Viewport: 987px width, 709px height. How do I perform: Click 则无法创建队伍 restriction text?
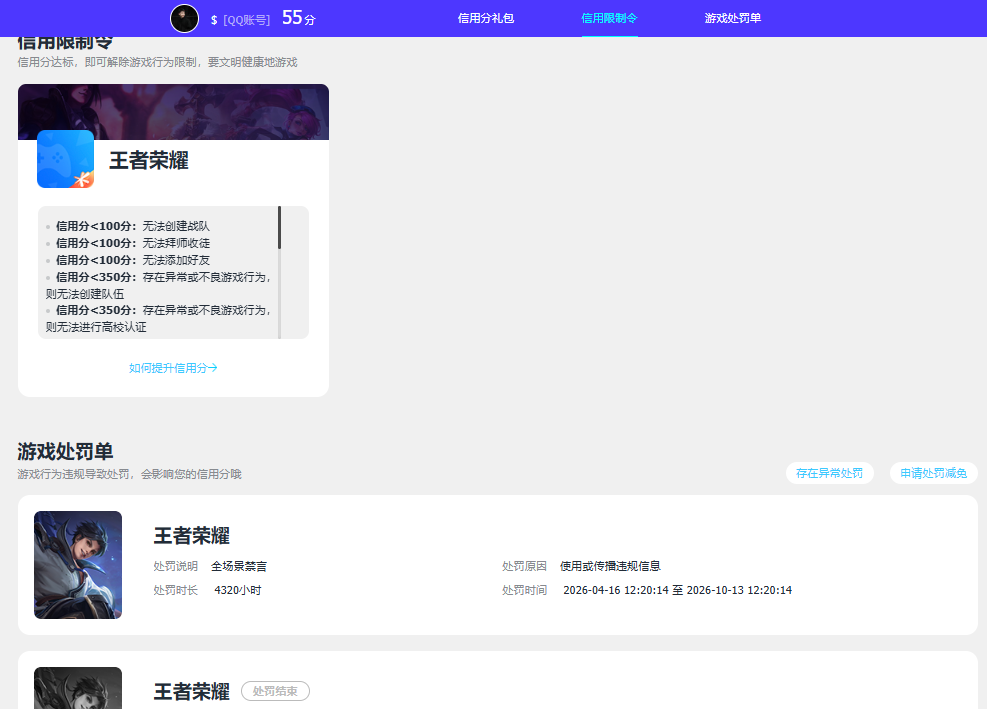tap(85, 294)
